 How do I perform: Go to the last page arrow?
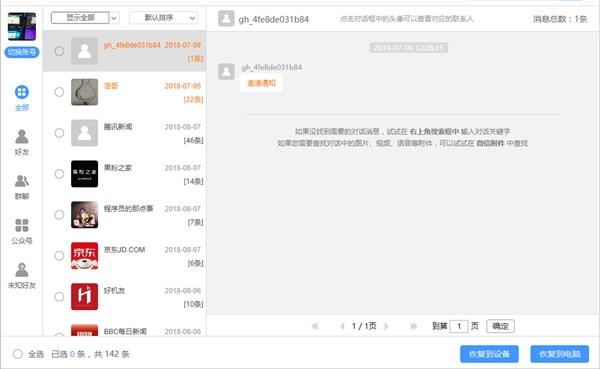pos(413,326)
